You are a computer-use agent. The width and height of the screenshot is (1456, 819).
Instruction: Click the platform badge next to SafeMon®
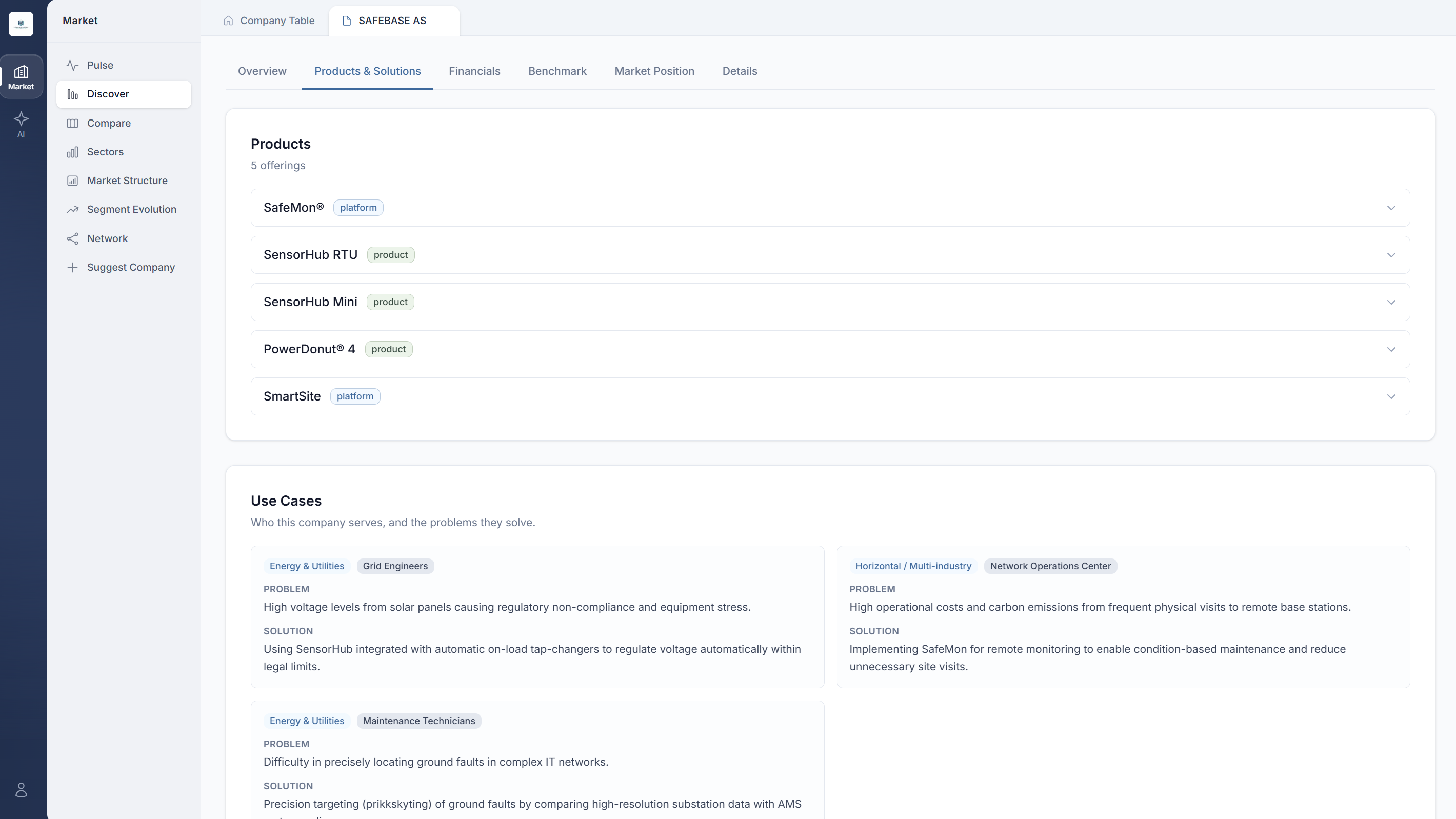[358, 207]
